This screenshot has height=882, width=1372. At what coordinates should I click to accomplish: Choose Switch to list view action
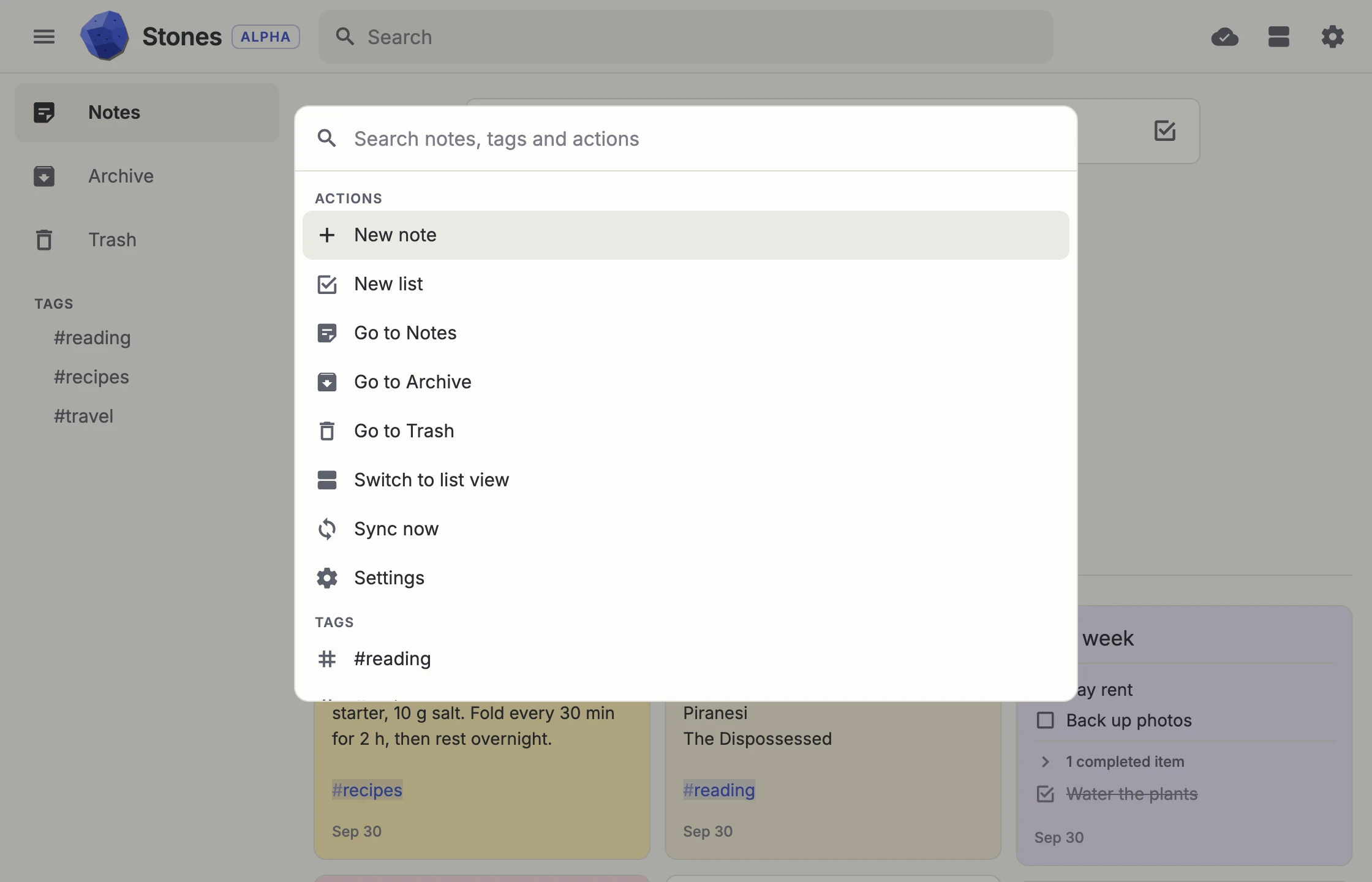[685, 480]
